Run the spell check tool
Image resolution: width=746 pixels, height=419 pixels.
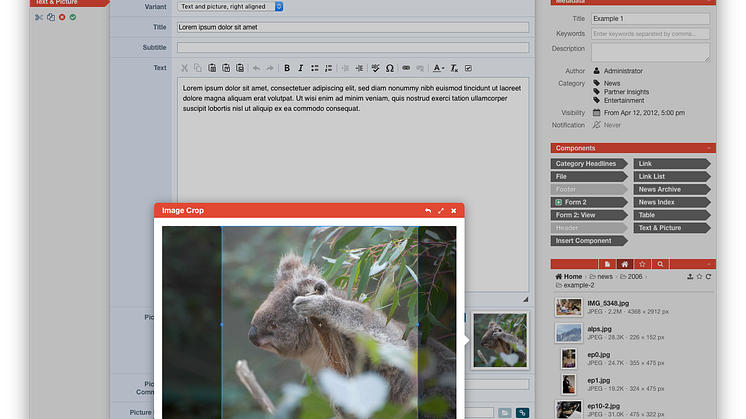[375, 68]
